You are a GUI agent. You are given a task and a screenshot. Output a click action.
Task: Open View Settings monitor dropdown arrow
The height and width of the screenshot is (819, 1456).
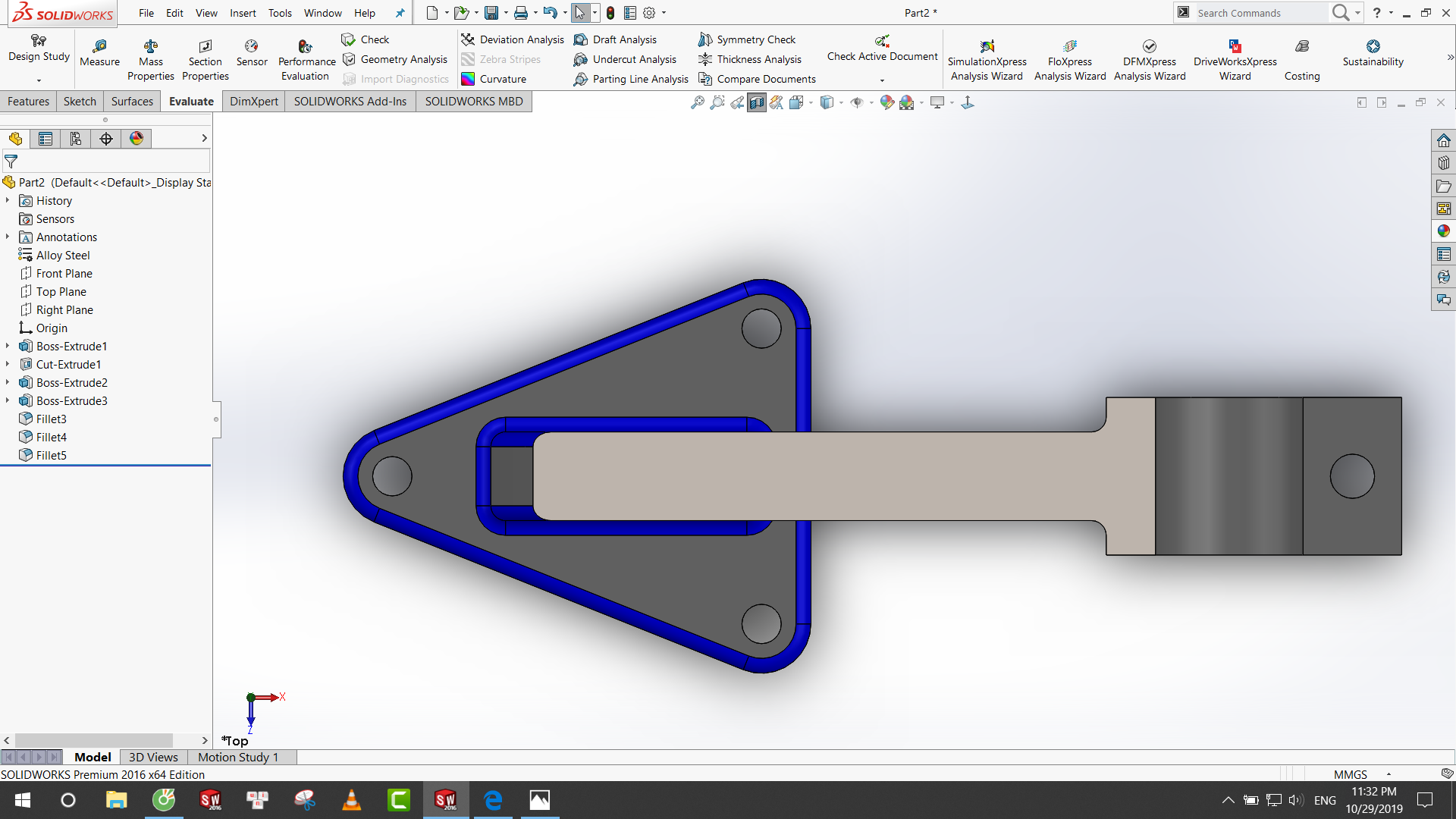click(x=952, y=102)
